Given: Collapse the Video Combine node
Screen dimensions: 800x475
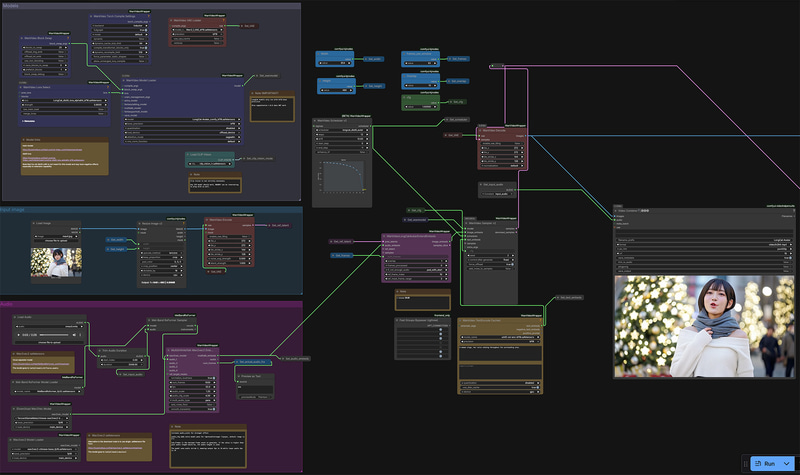Looking at the screenshot, I should coord(616,211).
